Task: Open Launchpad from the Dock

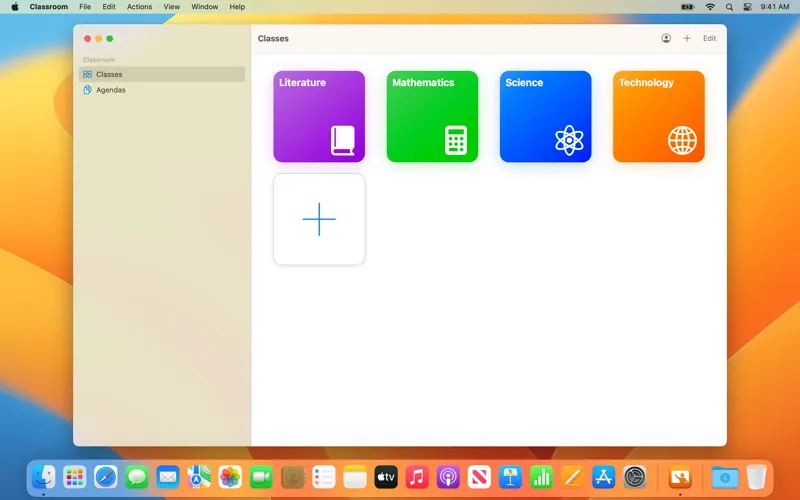Action: point(74,478)
